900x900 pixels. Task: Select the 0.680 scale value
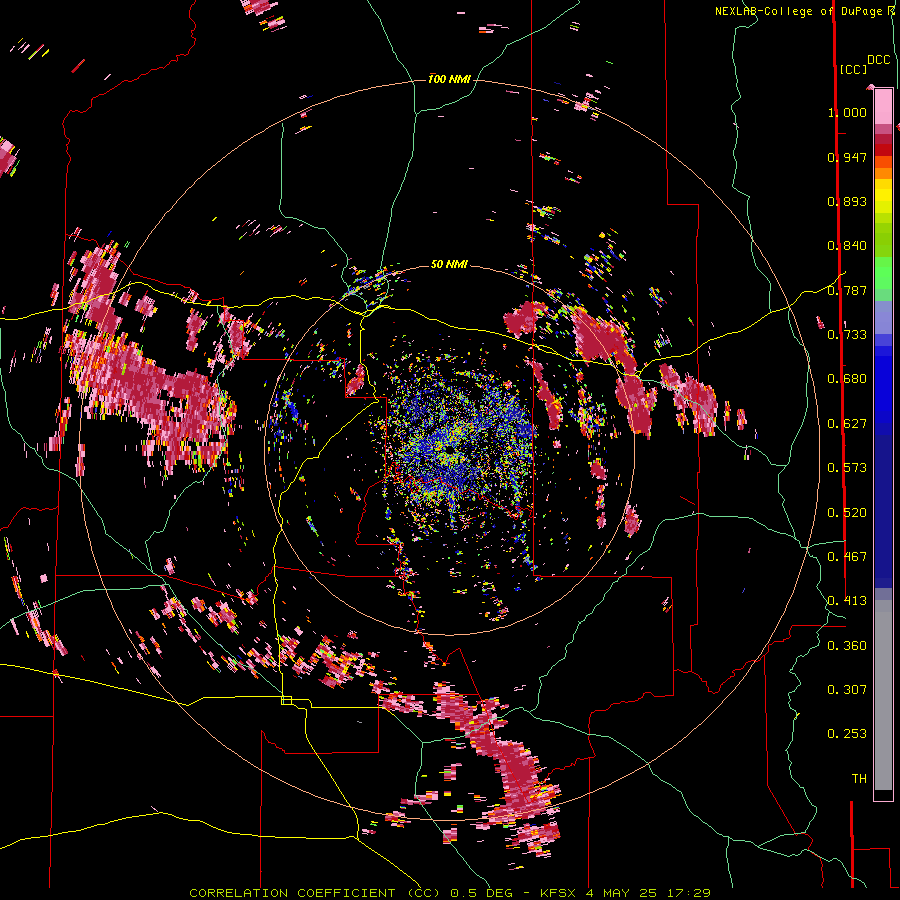point(847,379)
